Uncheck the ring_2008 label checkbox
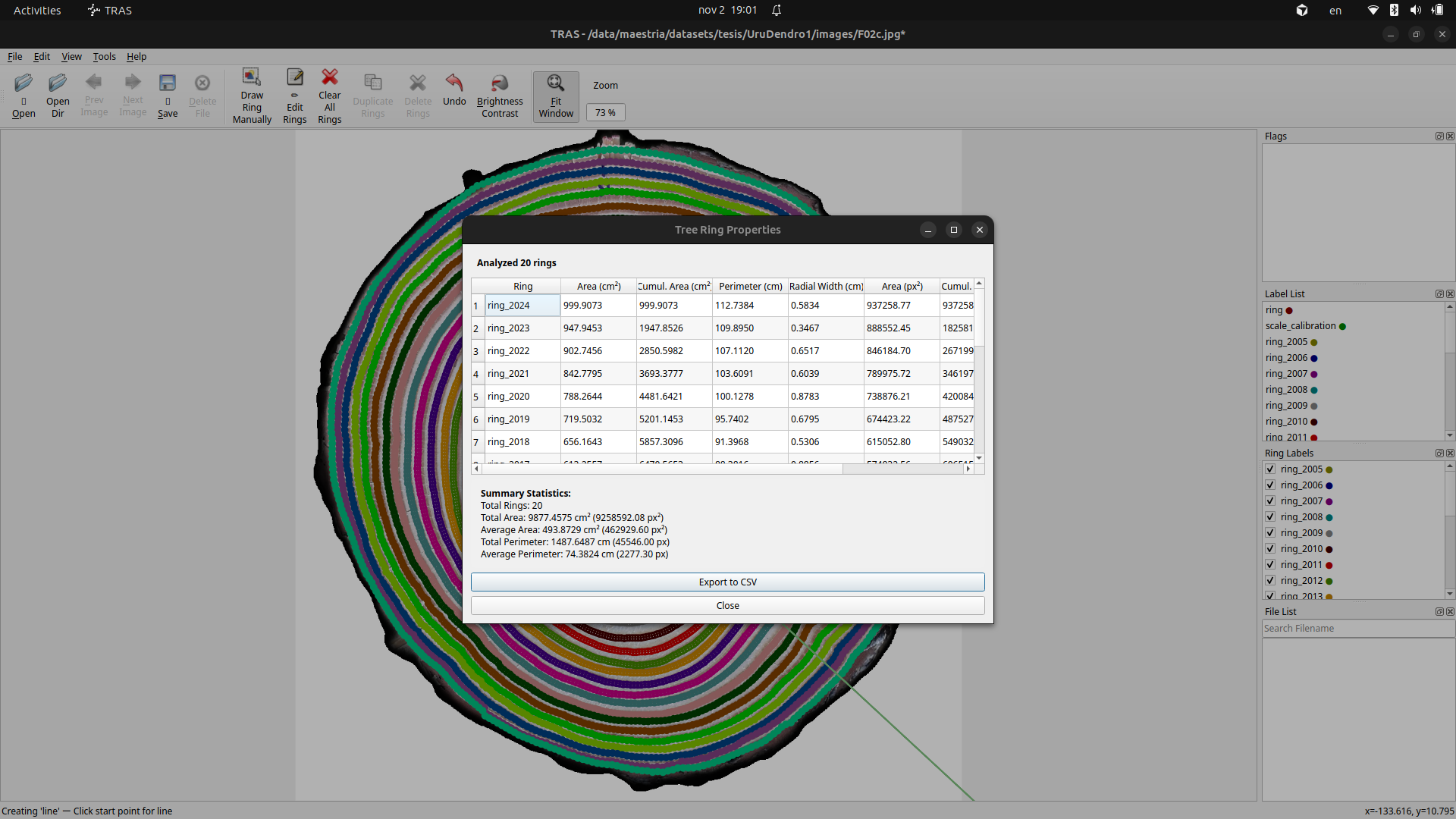The image size is (1456, 819). tap(1269, 516)
